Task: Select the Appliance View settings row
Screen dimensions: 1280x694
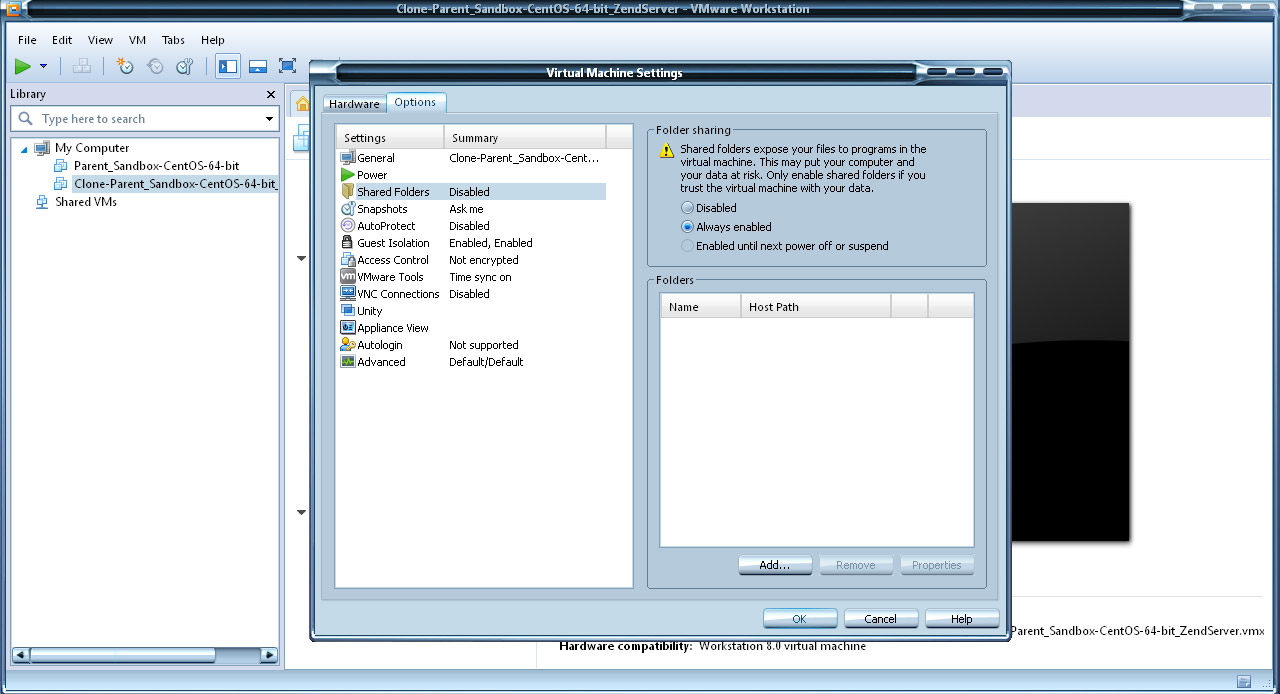Action: pyautogui.click(x=471, y=328)
